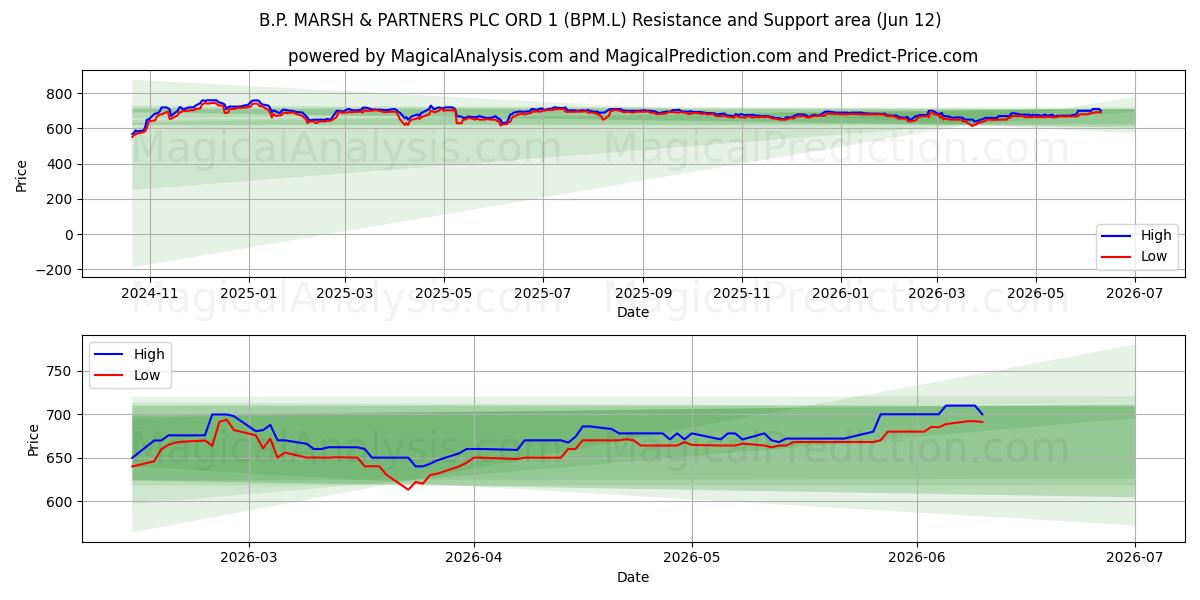Click the bottom chart 'Date' axis label
This screenshot has height=600, width=1200.
(633, 577)
